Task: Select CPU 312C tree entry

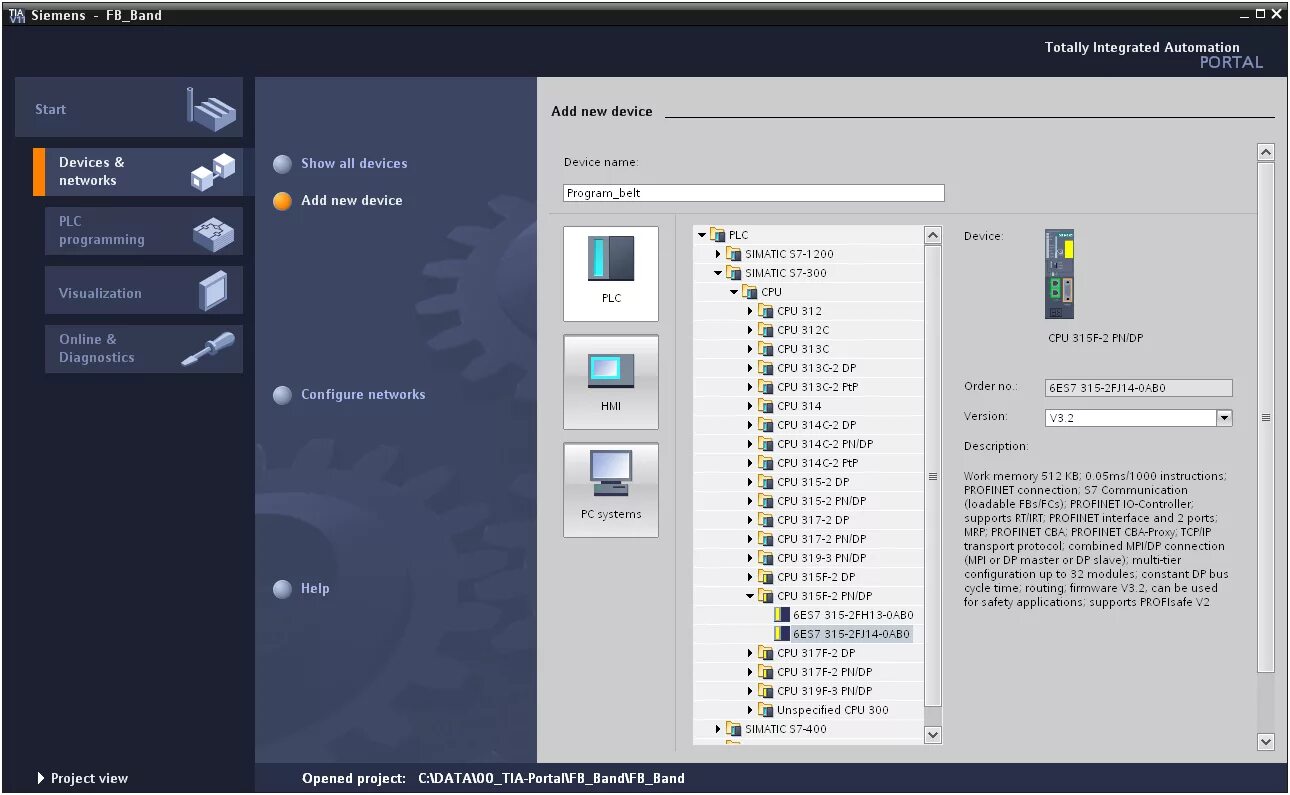Action: [803, 330]
